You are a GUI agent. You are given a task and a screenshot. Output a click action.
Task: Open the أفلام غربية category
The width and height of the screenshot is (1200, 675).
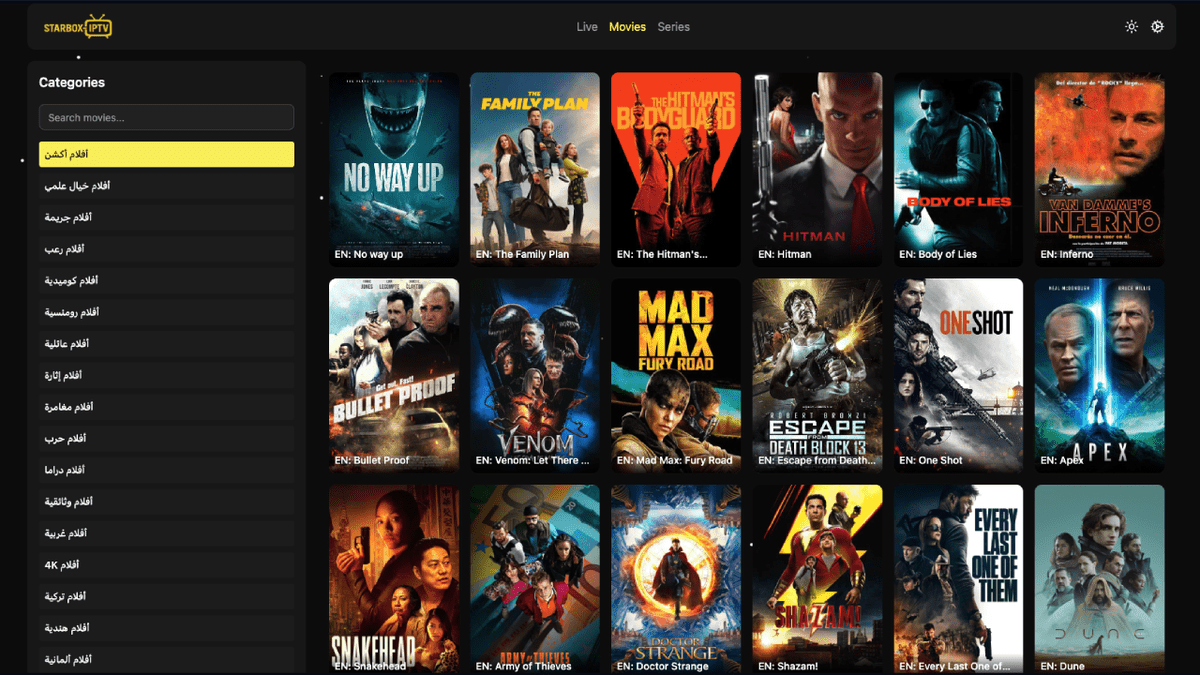coord(166,534)
